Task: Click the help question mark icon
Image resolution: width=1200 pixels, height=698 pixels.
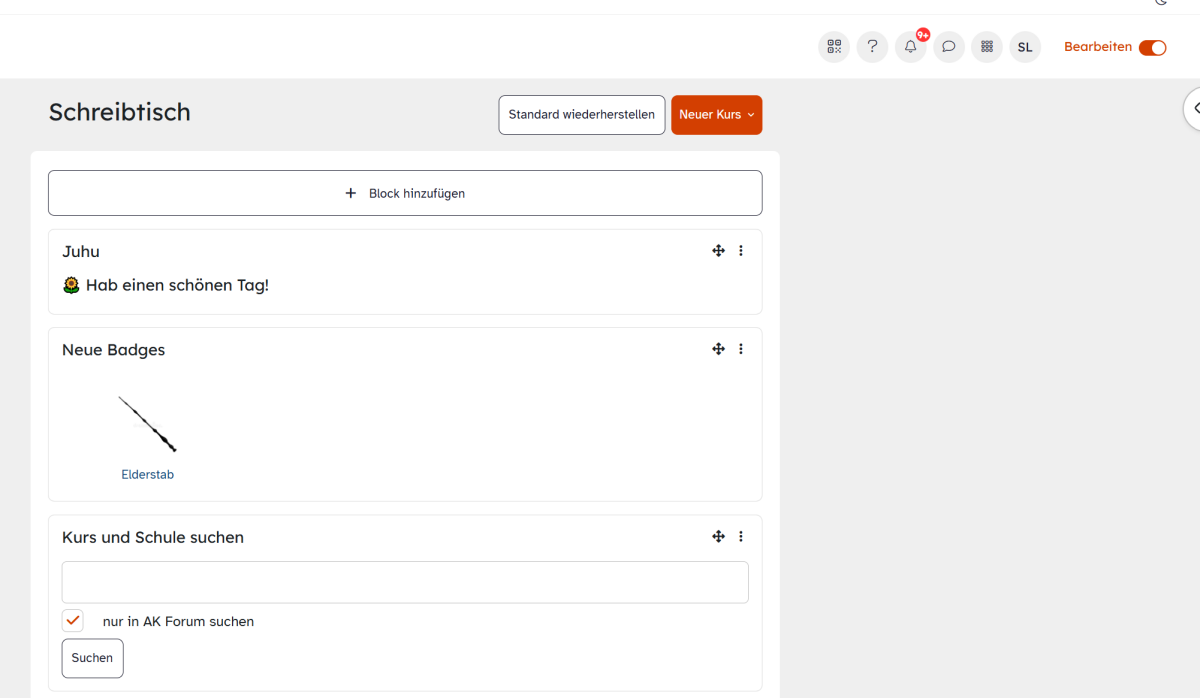Action: click(872, 47)
